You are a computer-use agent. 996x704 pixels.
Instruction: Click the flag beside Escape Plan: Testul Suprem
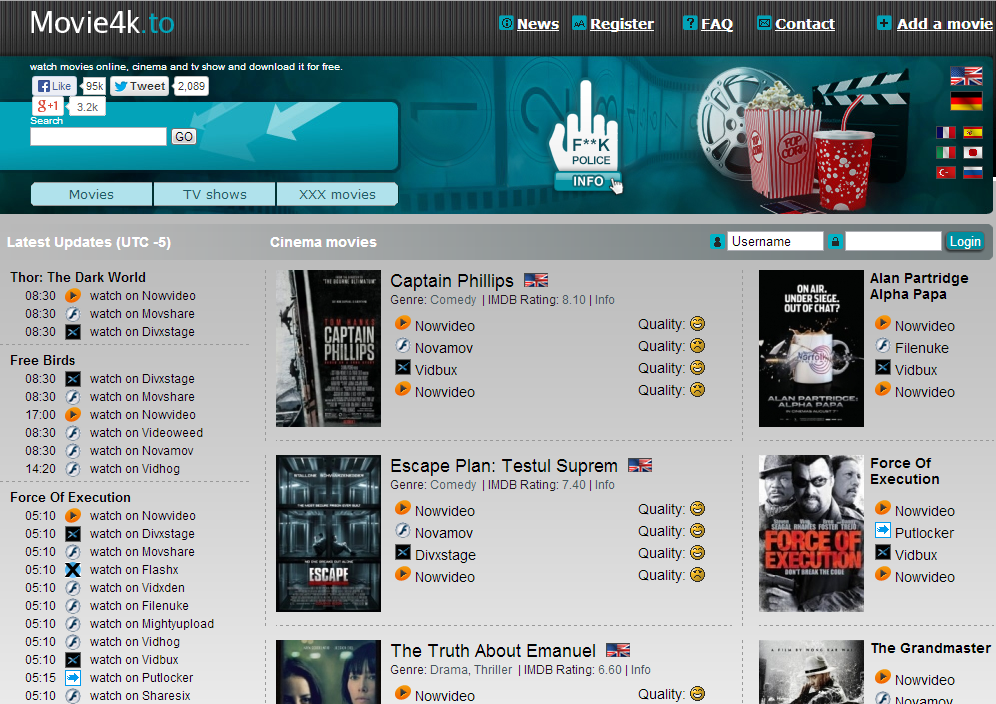click(x=640, y=465)
